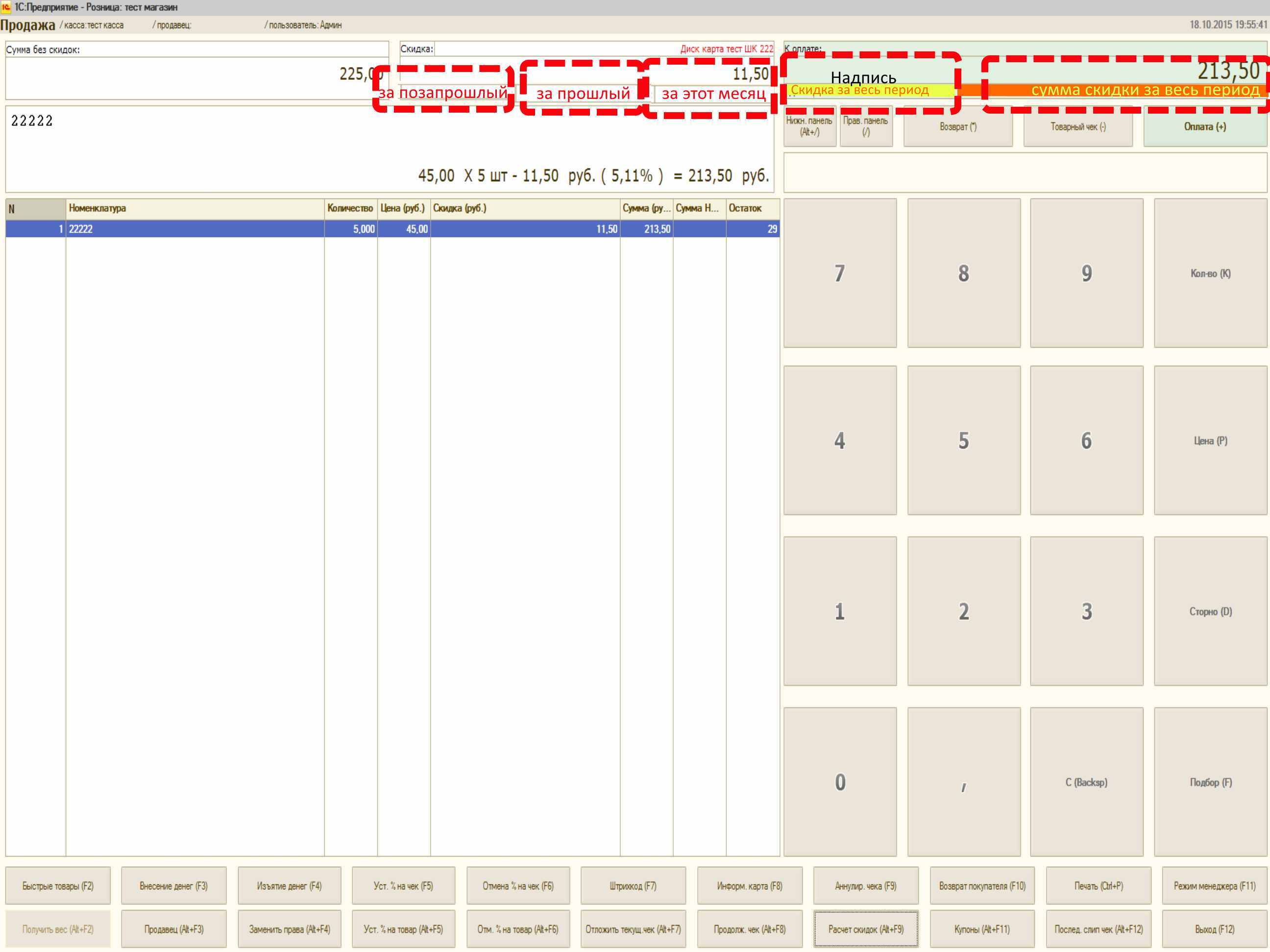The image size is (1270, 952).
Task: Tap the comma key on keypad
Action: click(963, 782)
